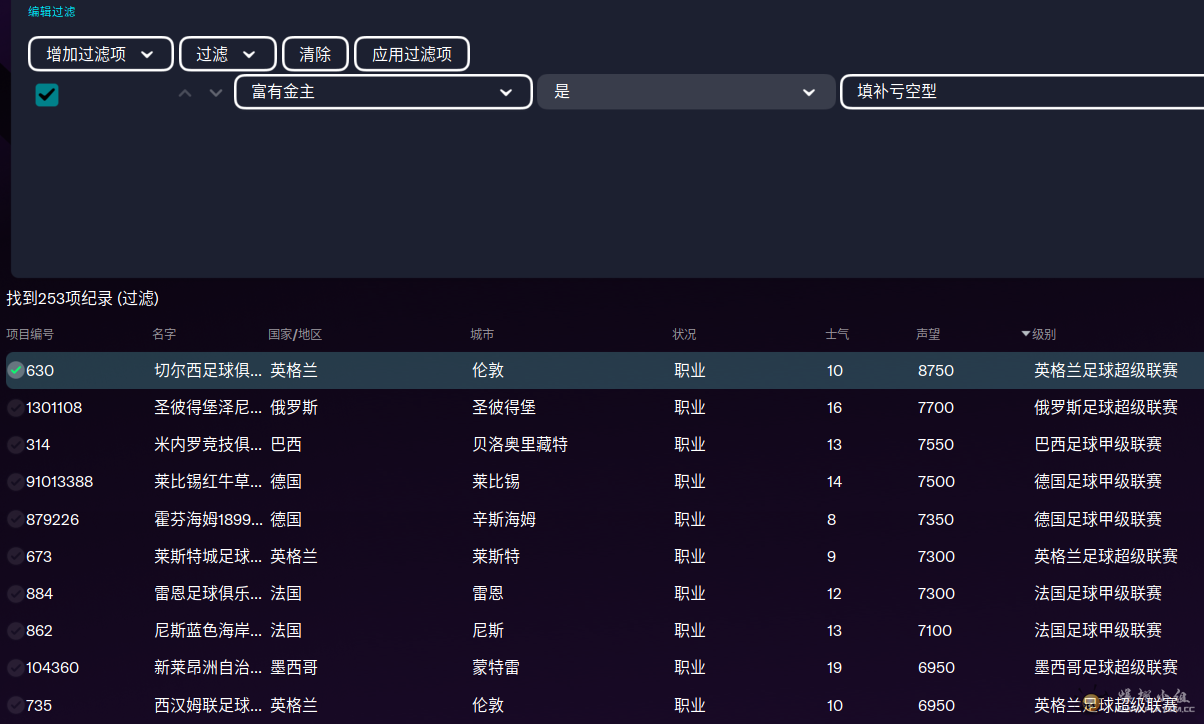Select club 雷恩足球俱乐...
1204x724 pixels.
tap(208, 594)
